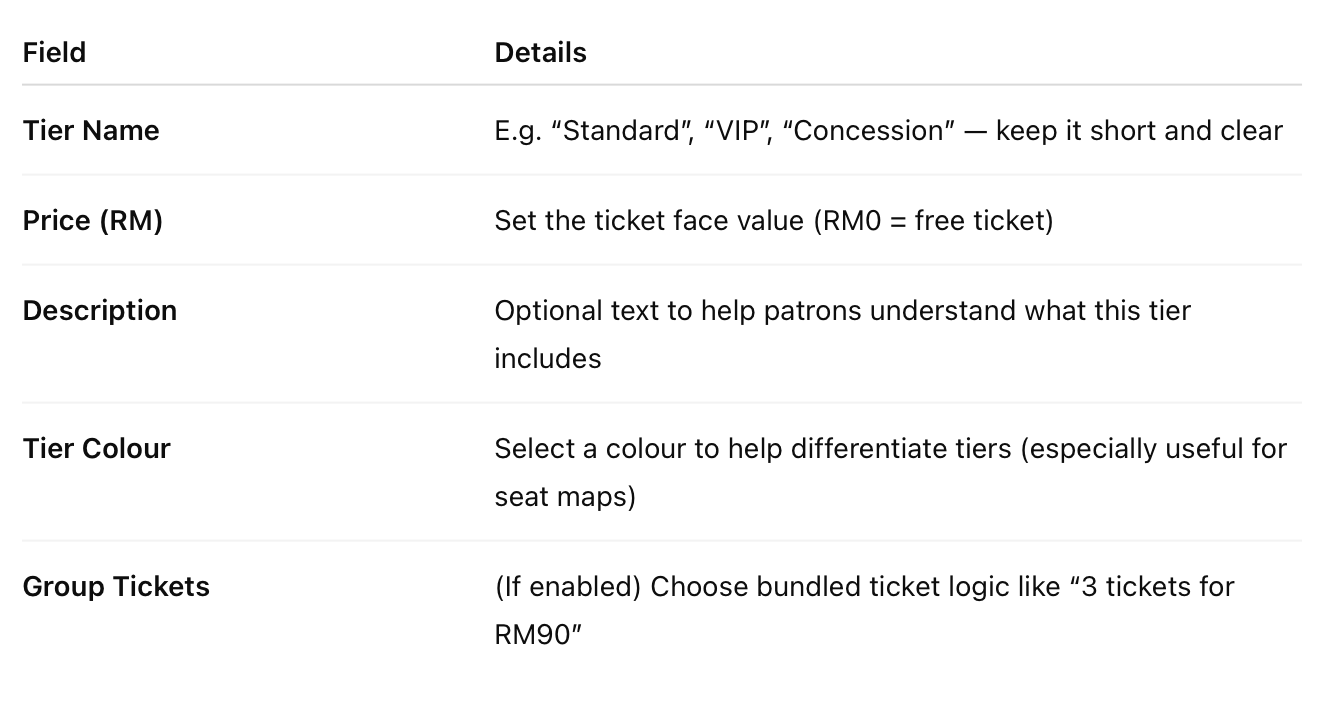Click the "(RM0 = free ticket)" note

tap(934, 220)
